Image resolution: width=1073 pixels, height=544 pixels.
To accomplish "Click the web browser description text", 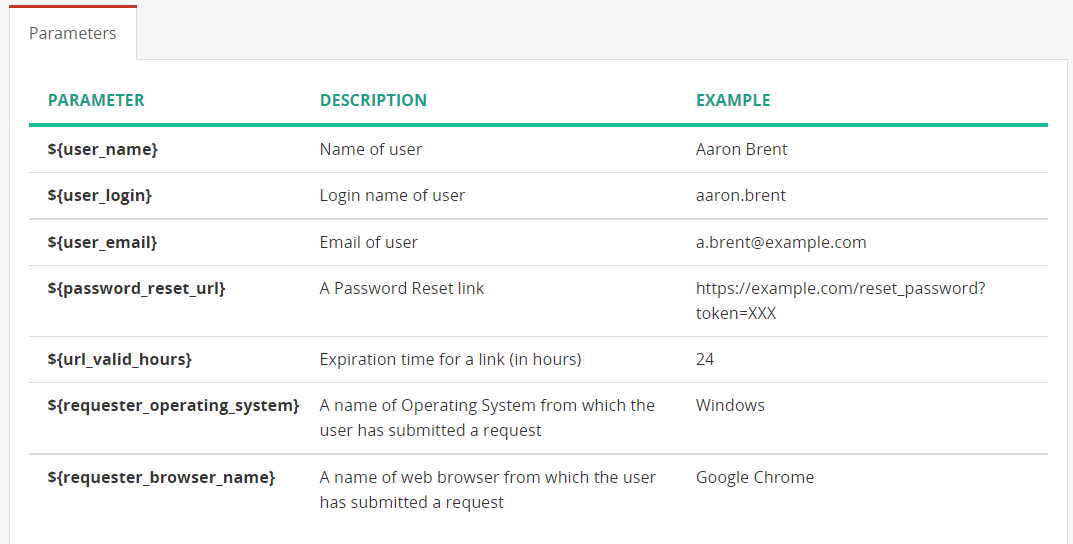I will point(488,489).
